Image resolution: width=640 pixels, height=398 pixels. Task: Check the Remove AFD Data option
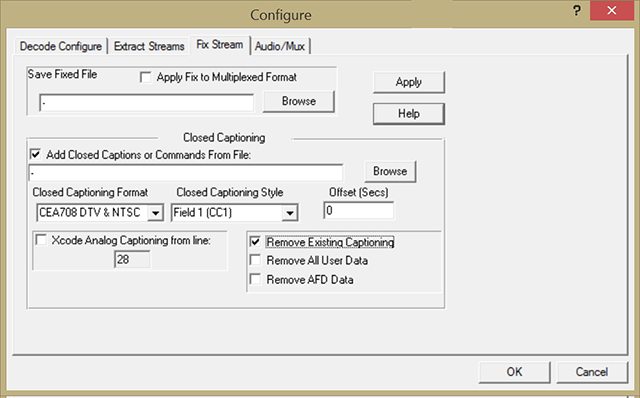[256, 279]
